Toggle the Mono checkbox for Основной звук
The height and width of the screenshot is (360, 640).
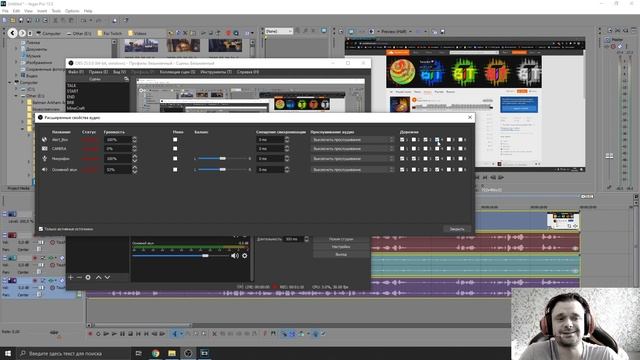tap(175, 169)
